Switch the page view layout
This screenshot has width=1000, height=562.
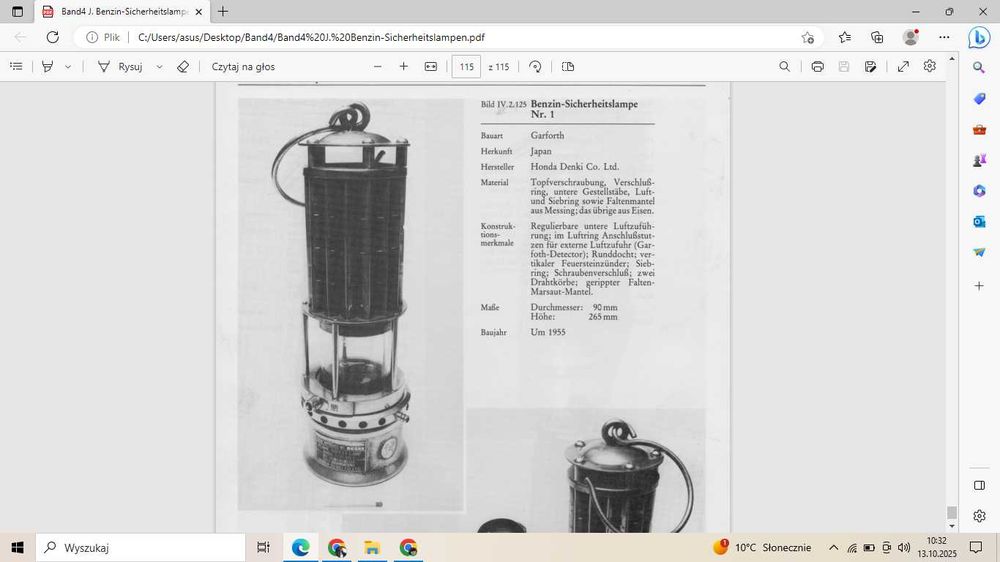(x=568, y=66)
